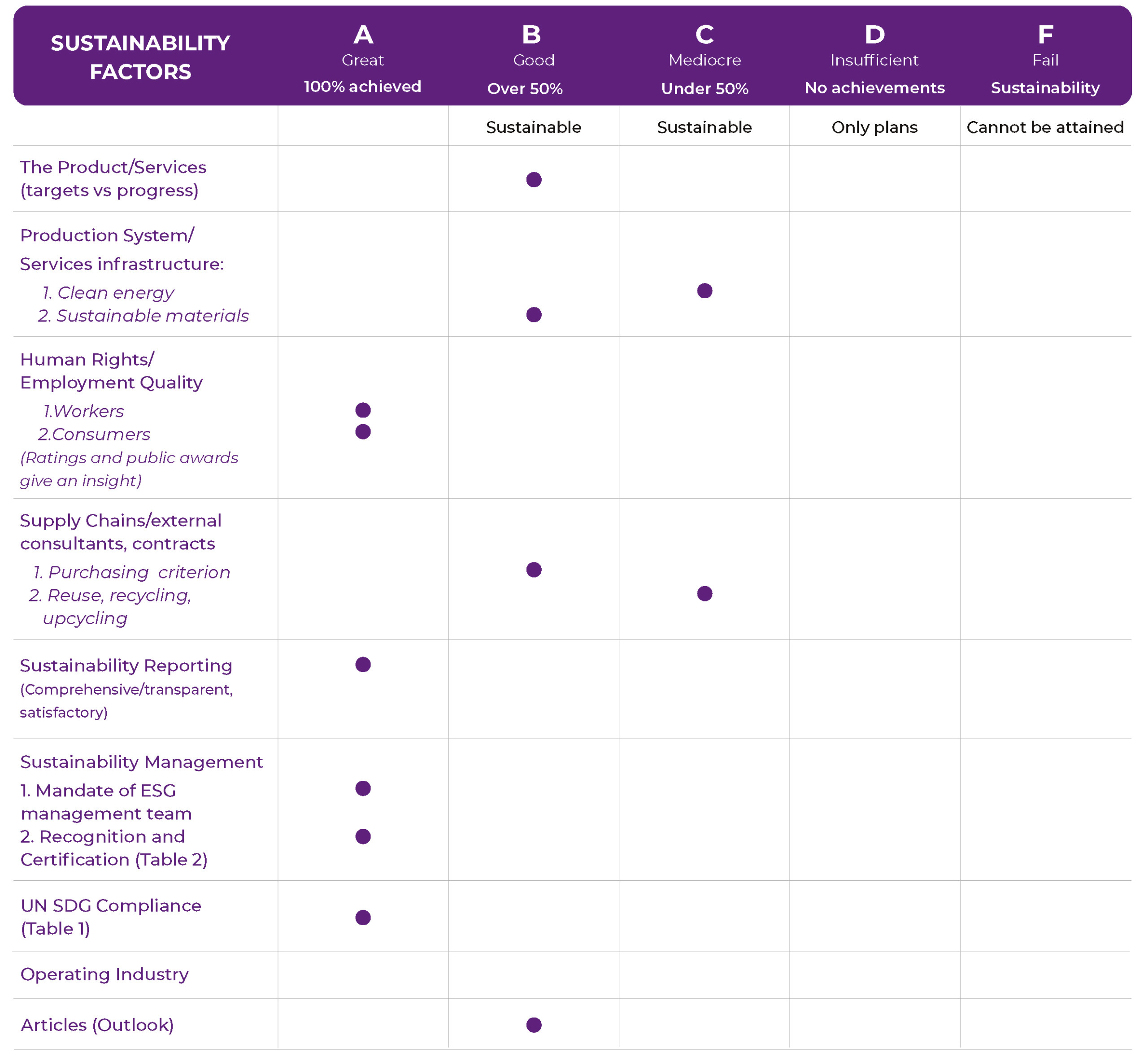Click the Recognition and Certification dot
Image resolution: width=1148 pixels, height=1057 pixels.
pyautogui.click(x=363, y=837)
